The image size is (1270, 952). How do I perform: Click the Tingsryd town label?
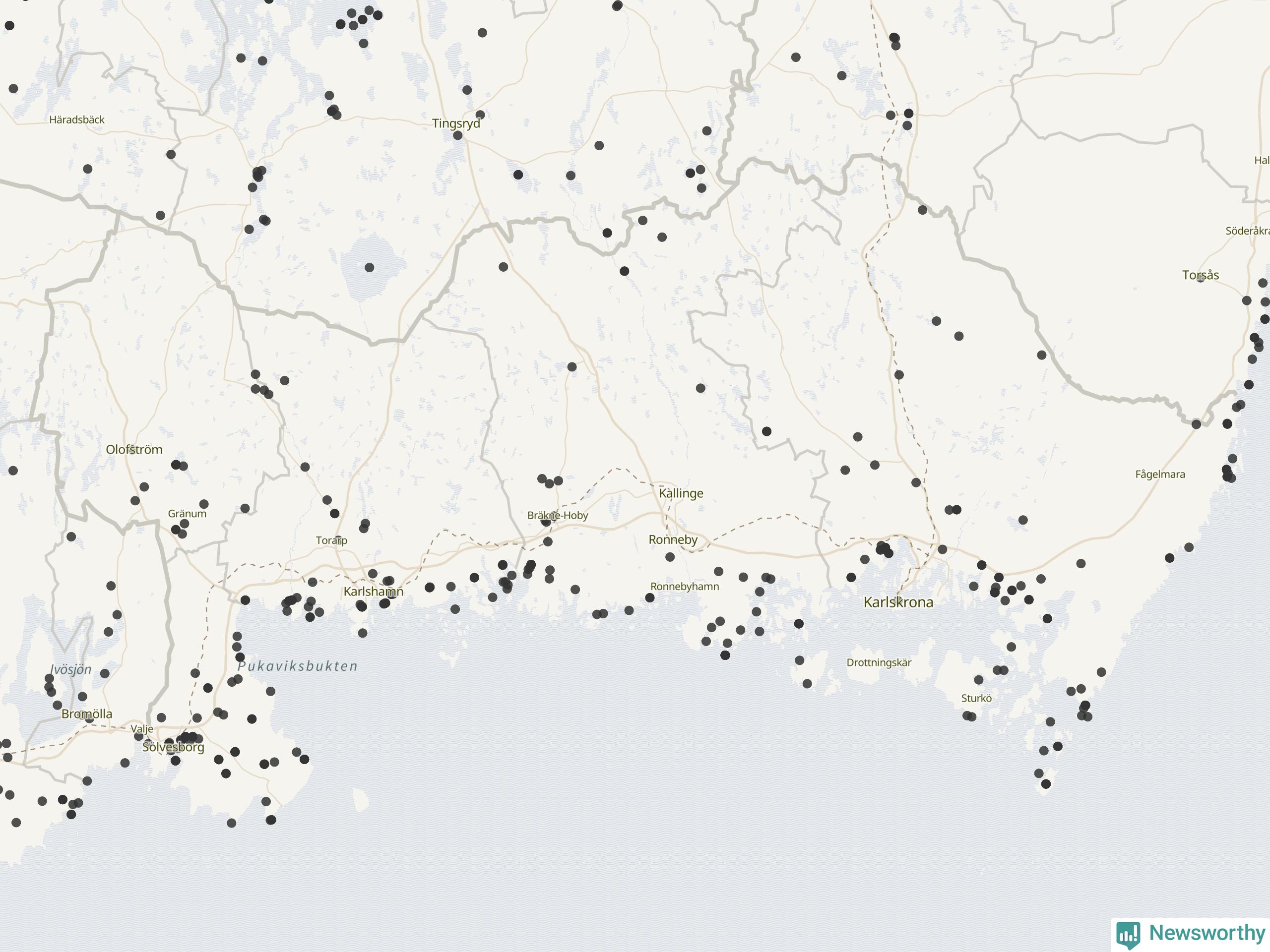point(456,123)
